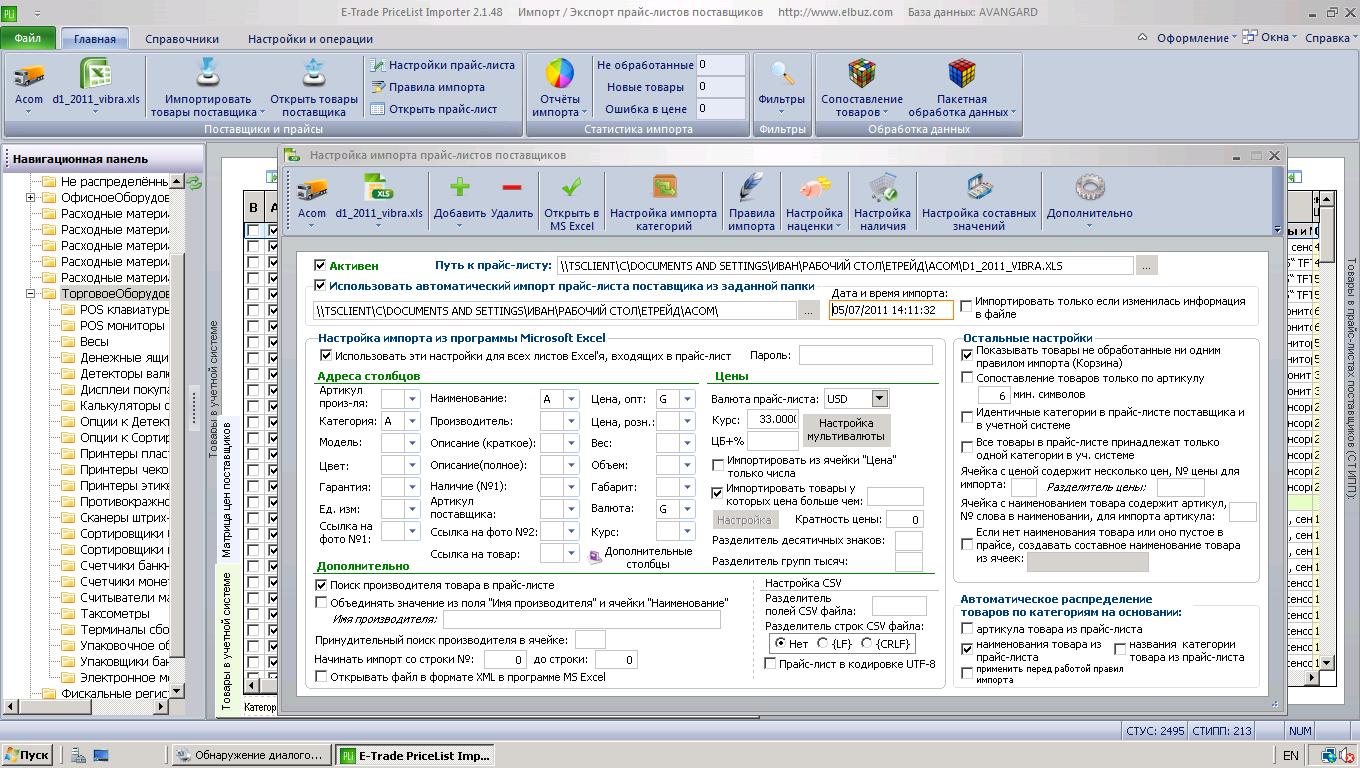The width and height of the screenshot is (1360, 768).
Task: Select the {CRLF} row delimiter option
Action: click(868, 644)
